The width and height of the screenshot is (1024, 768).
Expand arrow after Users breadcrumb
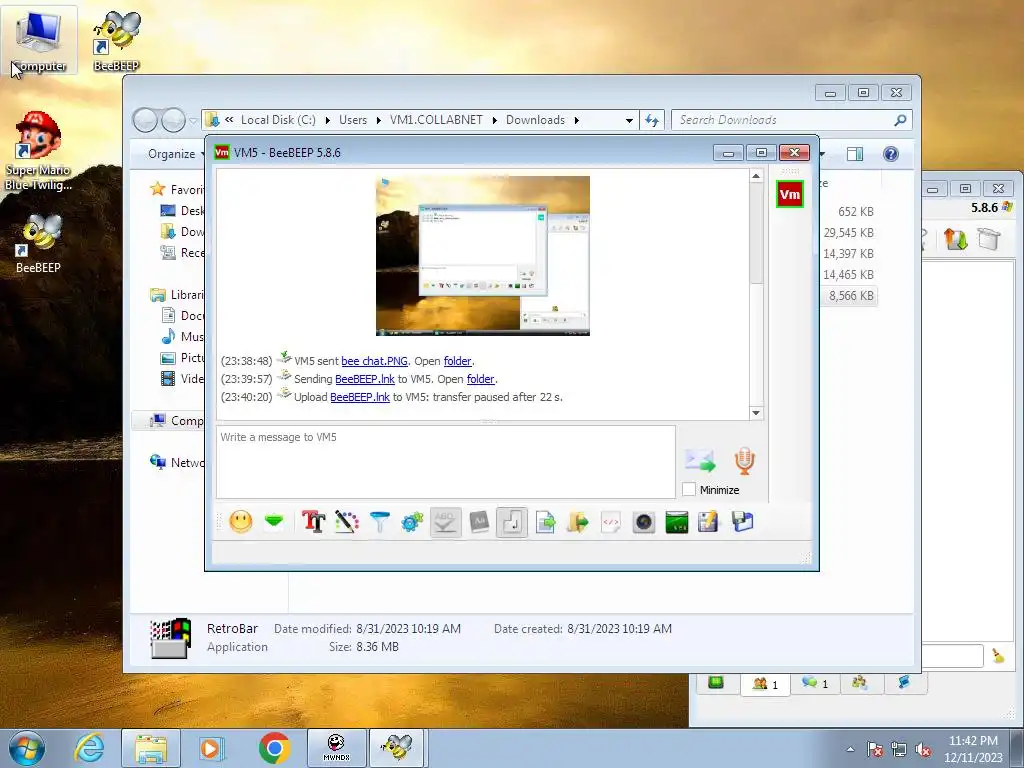tap(378, 120)
